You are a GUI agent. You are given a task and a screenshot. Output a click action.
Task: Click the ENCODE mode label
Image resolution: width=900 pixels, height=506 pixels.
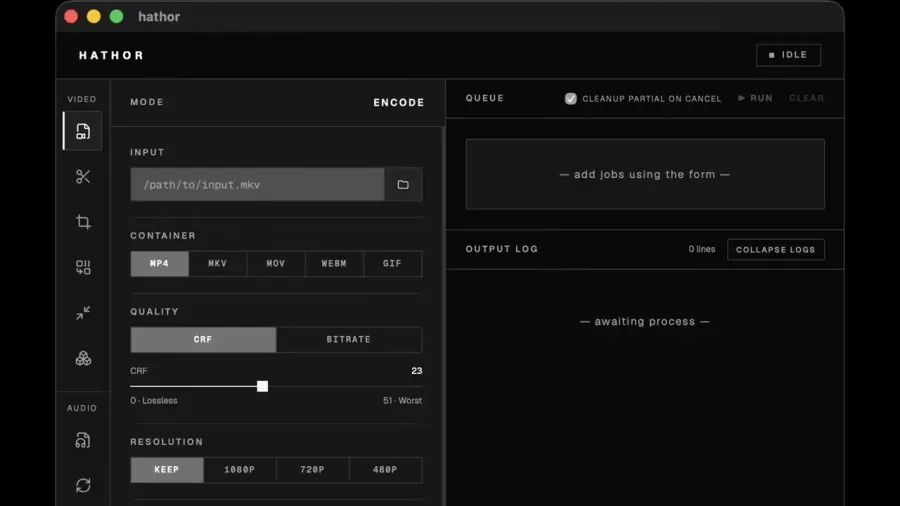click(x=399, y=103)
